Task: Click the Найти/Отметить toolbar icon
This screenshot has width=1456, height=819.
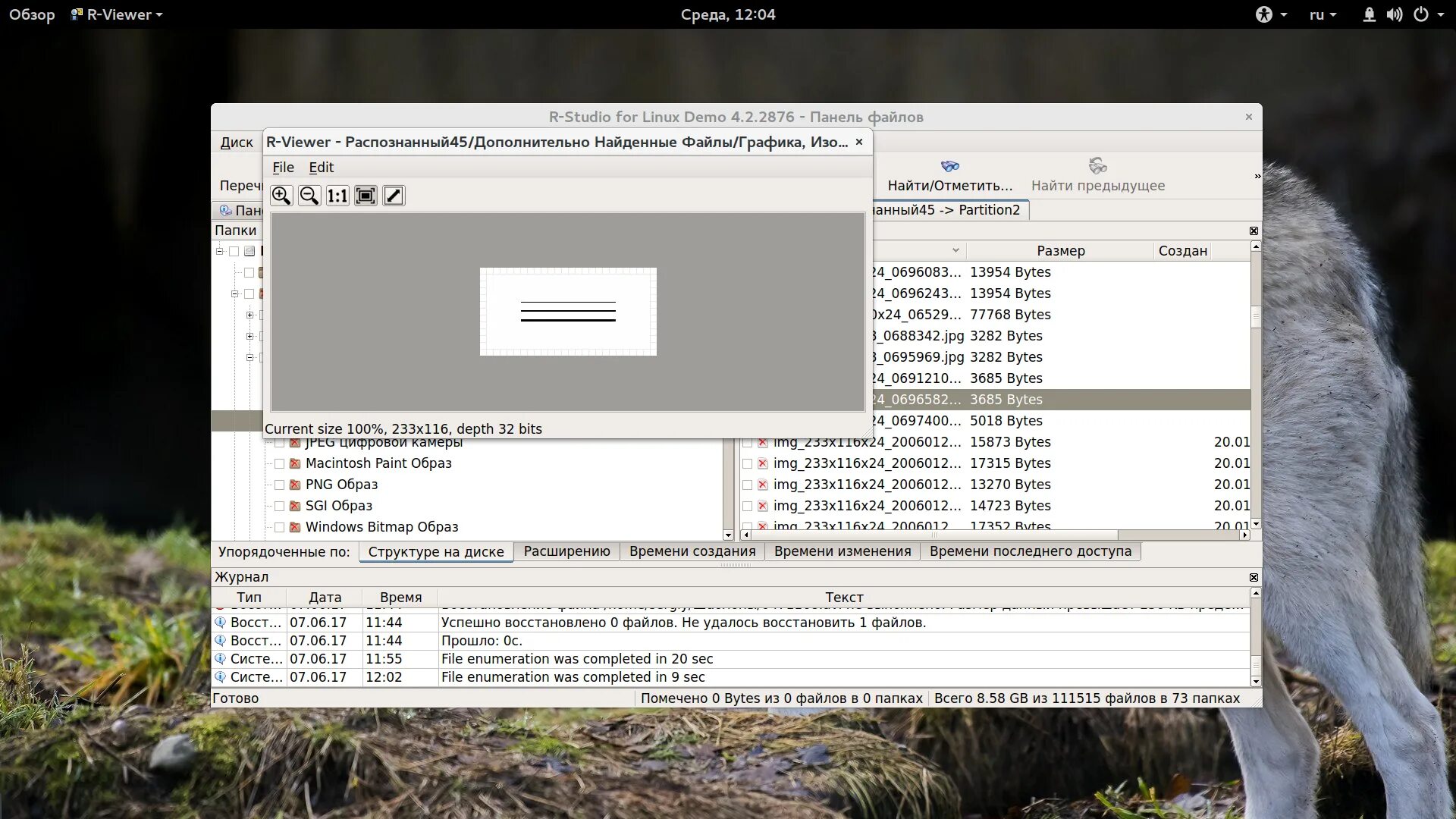Action: coord(949,166)
